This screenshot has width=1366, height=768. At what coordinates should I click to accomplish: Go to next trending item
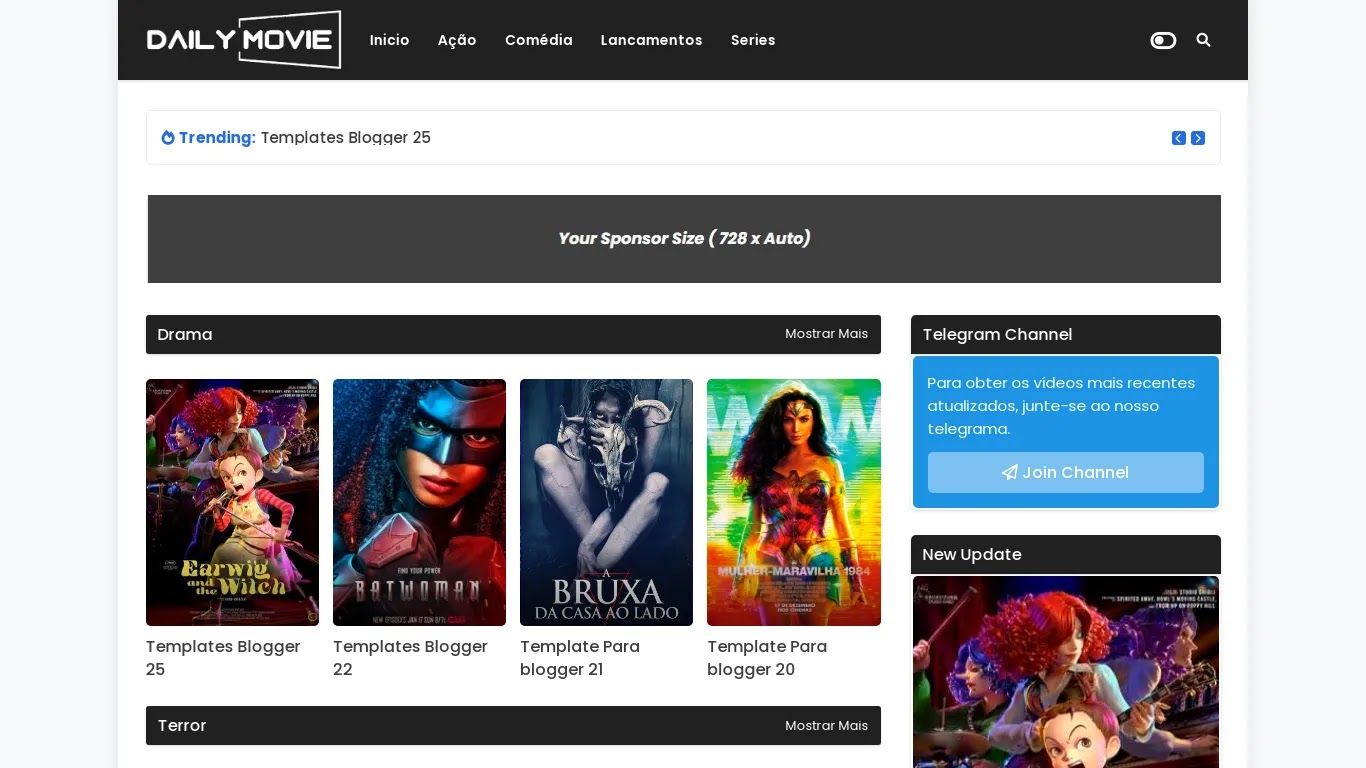(1198, 138)
